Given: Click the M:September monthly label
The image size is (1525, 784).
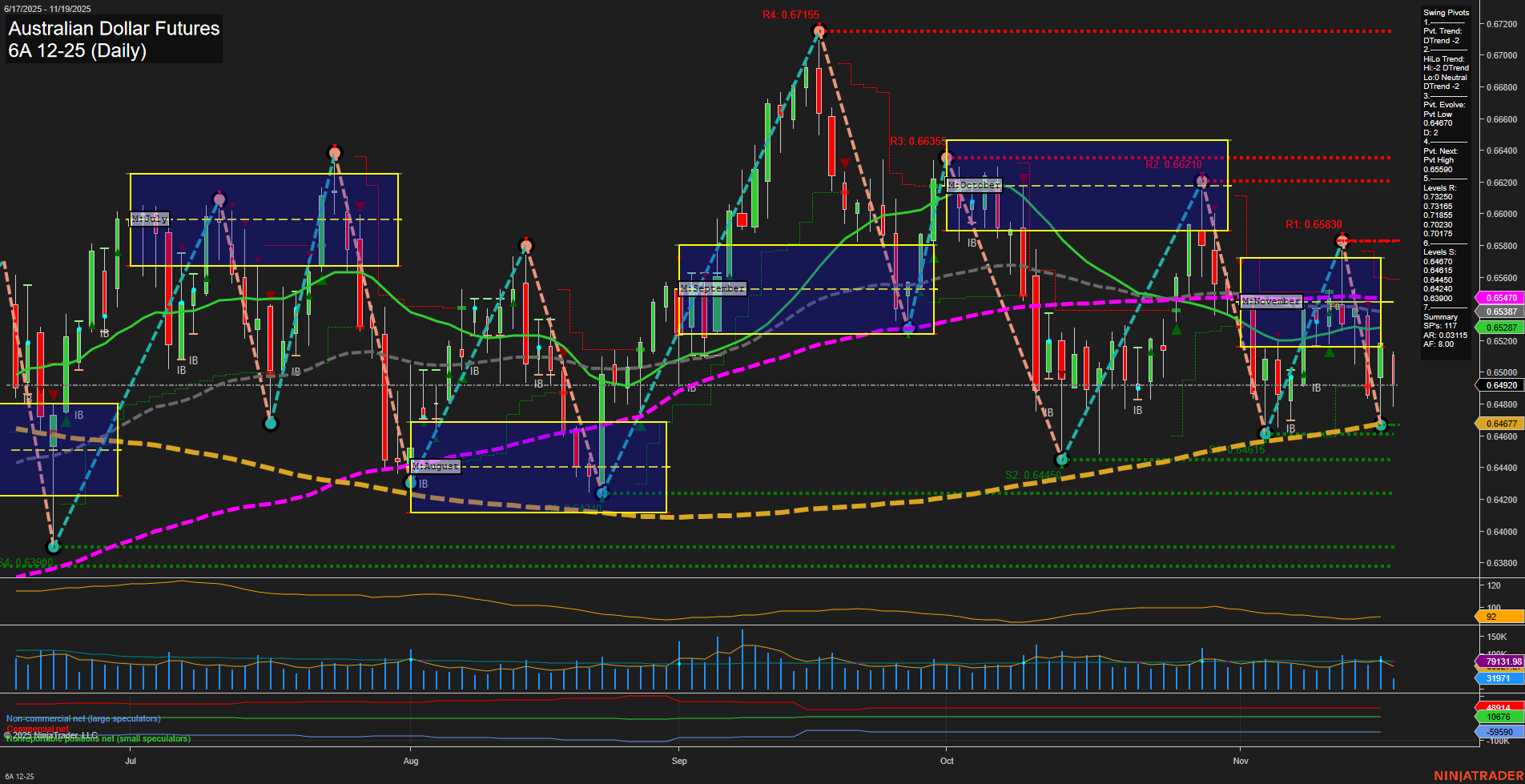Looking at the screenshot, I should [x=712, y=288].
